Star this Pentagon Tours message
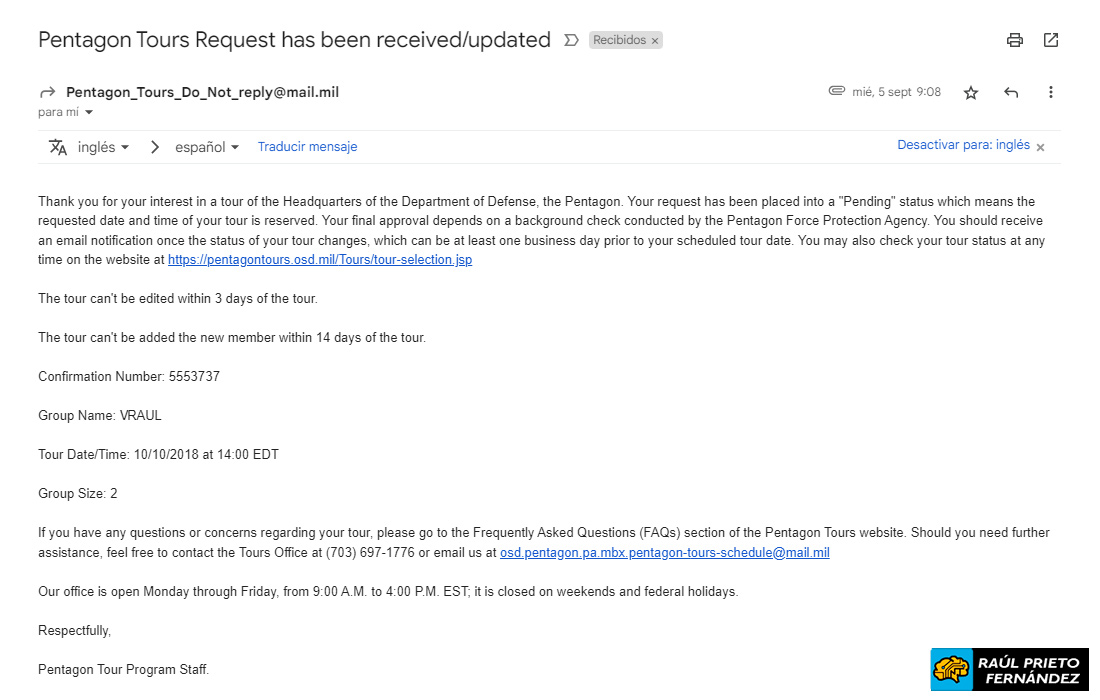Viewport: 1100px width, 700px height. (971, 93)
